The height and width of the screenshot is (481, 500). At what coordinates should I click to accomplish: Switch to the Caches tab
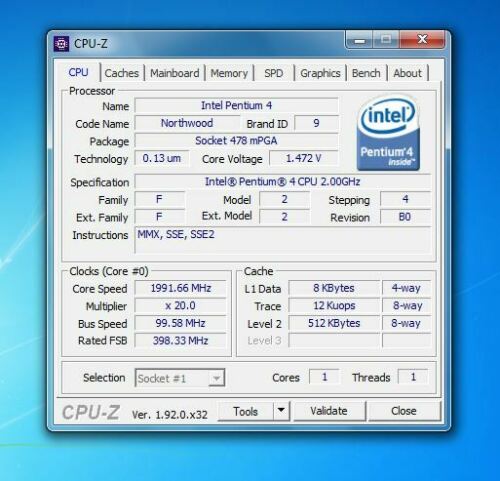pos(122,73)
